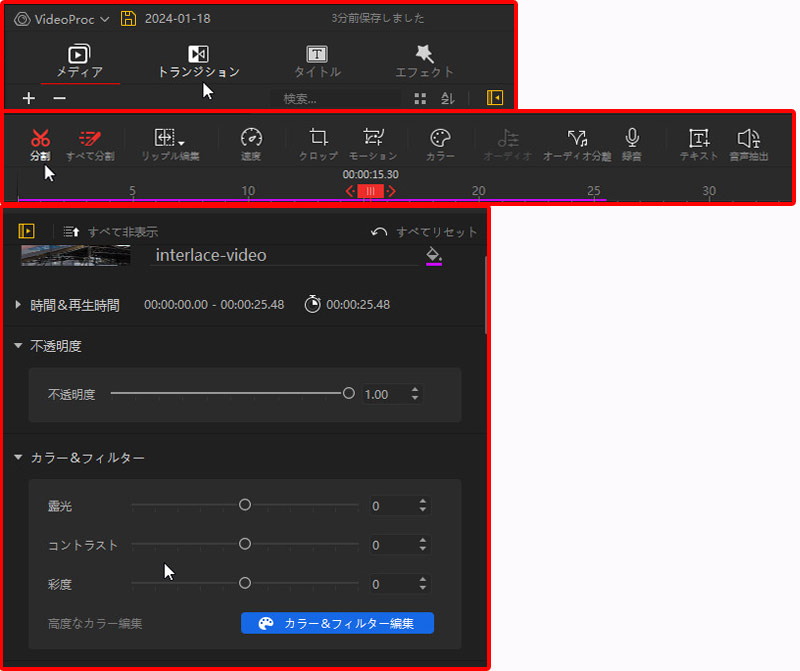Expand the 時間&再生時間 section
The width and height of the screenshot is (800, 671).
tap(19, 305)
